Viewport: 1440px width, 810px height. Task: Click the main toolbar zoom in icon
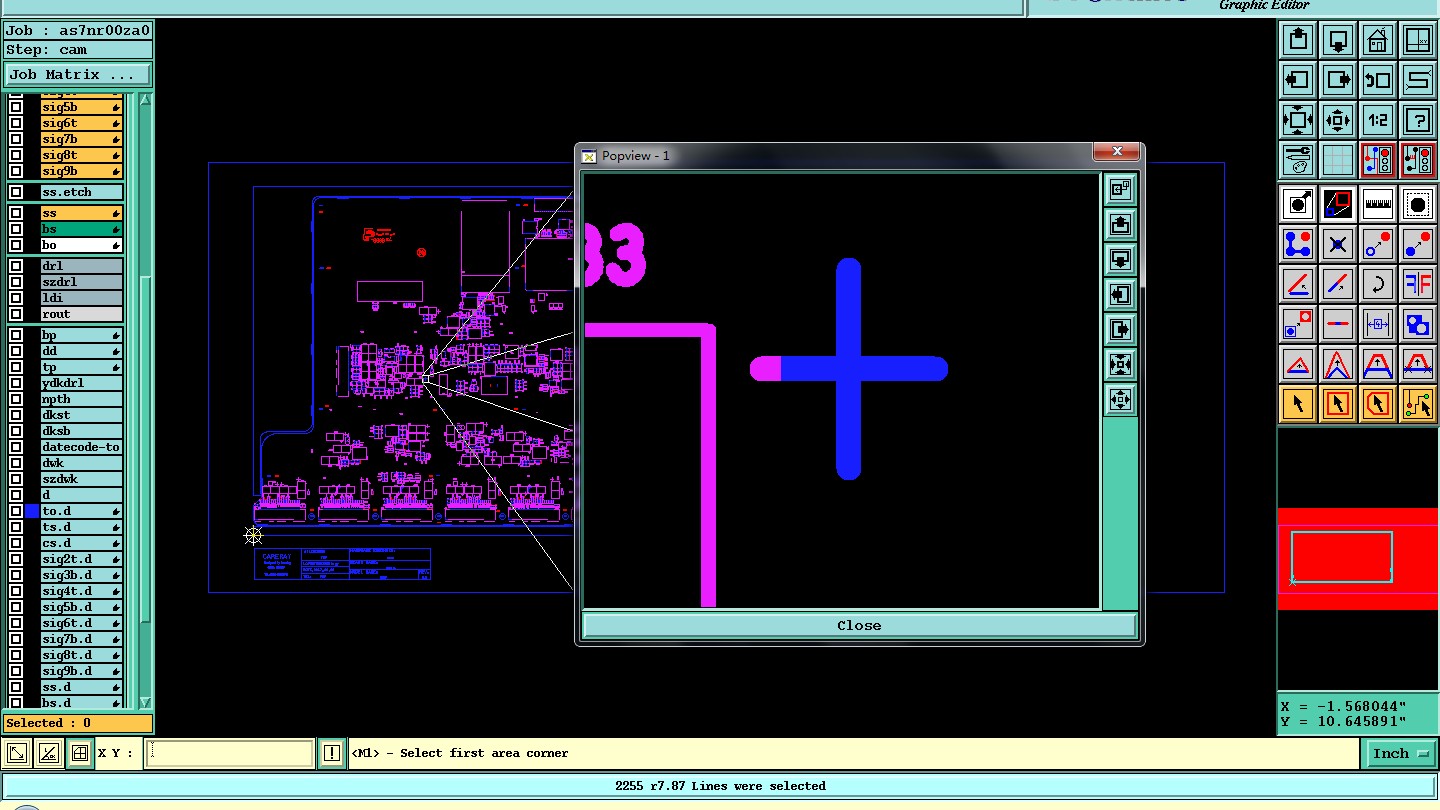(x=1298, y=120)
